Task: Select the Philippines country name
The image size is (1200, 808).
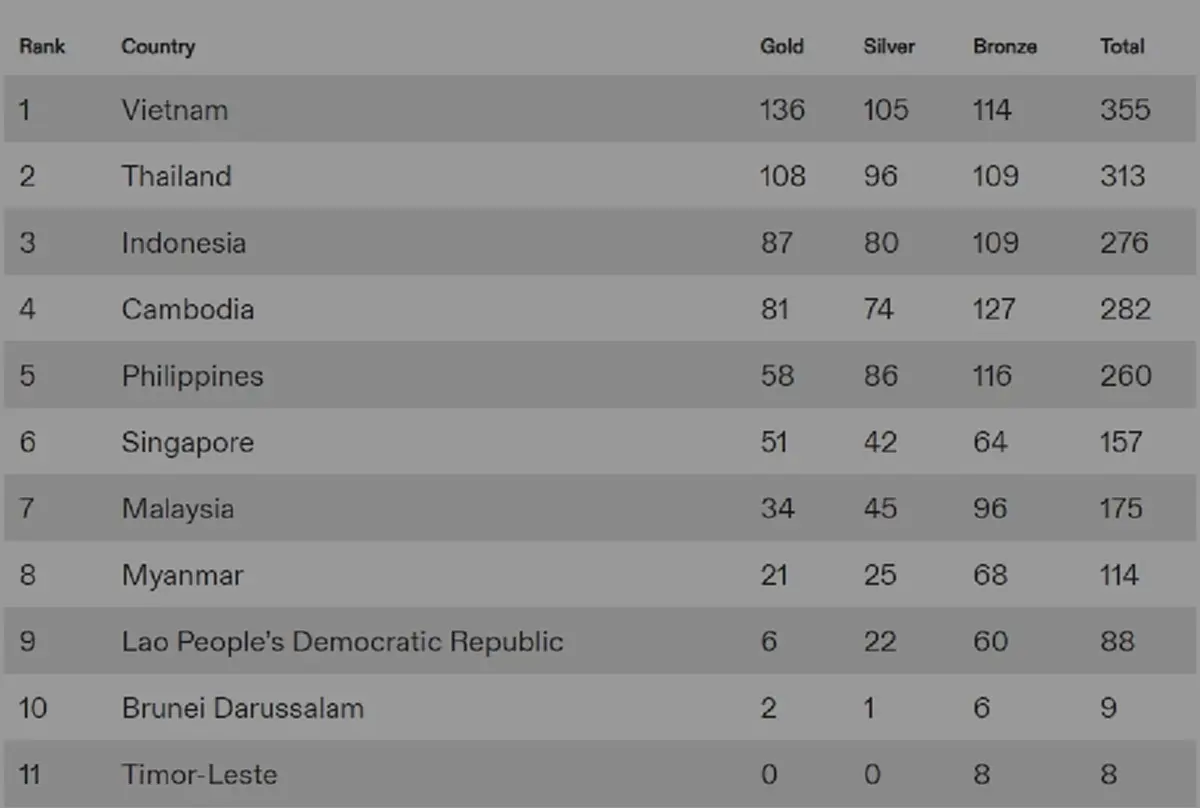Action: pos(193,376)
